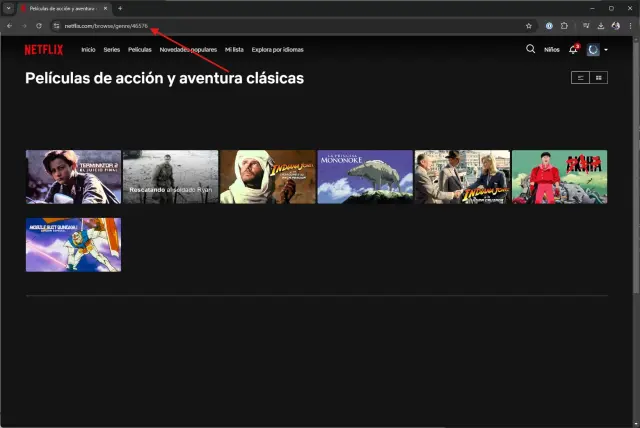Switch to list view layout

(x=580, y=77)
